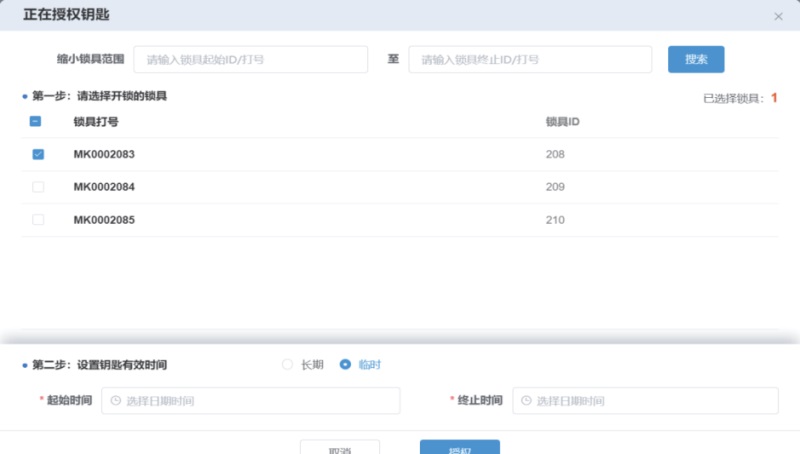The width and height of the screenshot is (800, 454).
Task: Click lock ID 210 in the table
Action: pyautogui.click(x=555, y=220)
